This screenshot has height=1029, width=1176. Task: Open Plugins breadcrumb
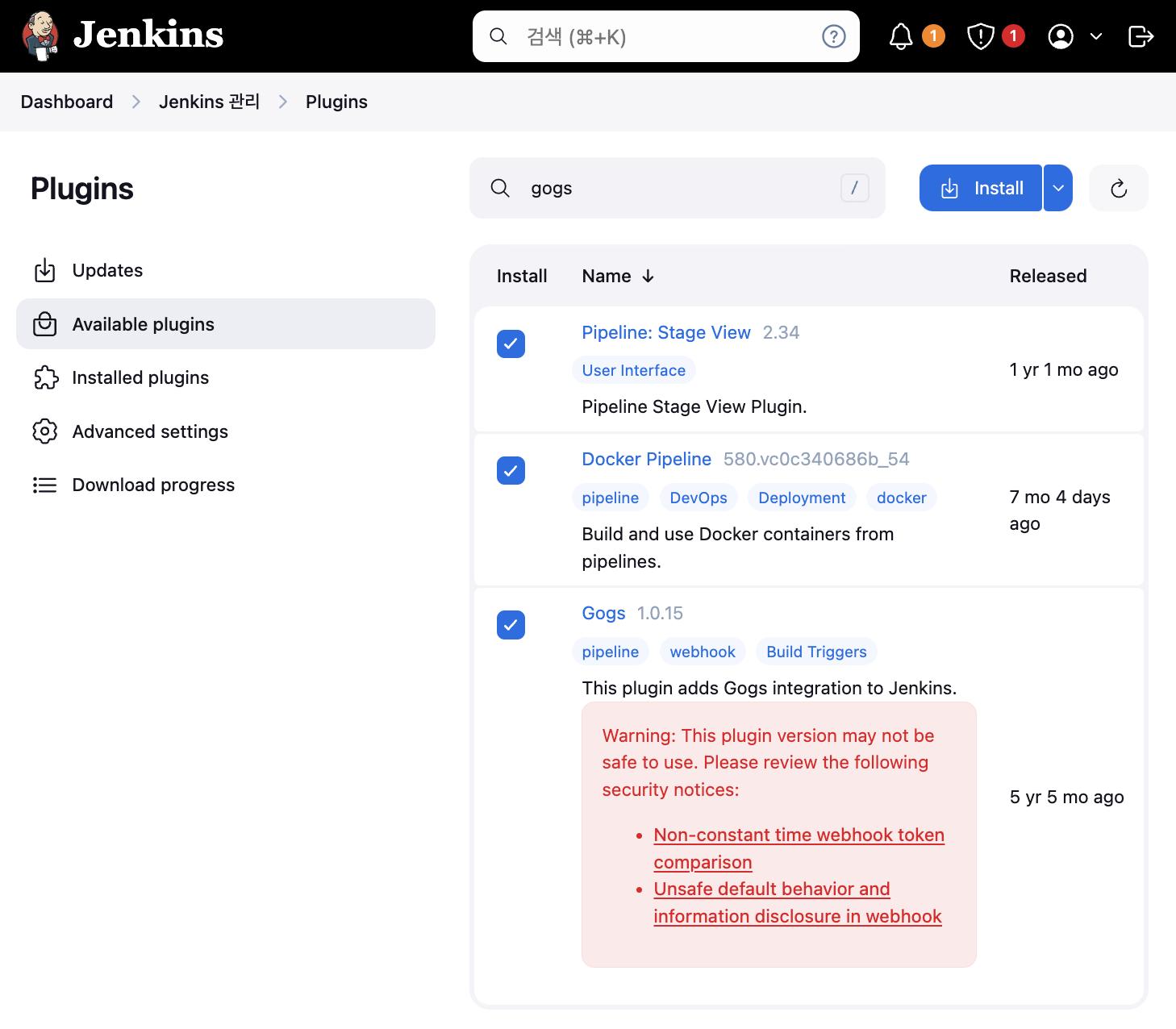pyautogui.click(x=336, y=102)
